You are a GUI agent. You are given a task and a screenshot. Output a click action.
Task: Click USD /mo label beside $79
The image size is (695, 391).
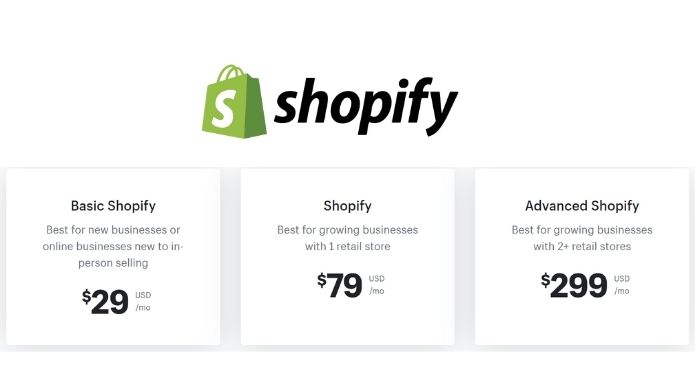coord(377,285)
